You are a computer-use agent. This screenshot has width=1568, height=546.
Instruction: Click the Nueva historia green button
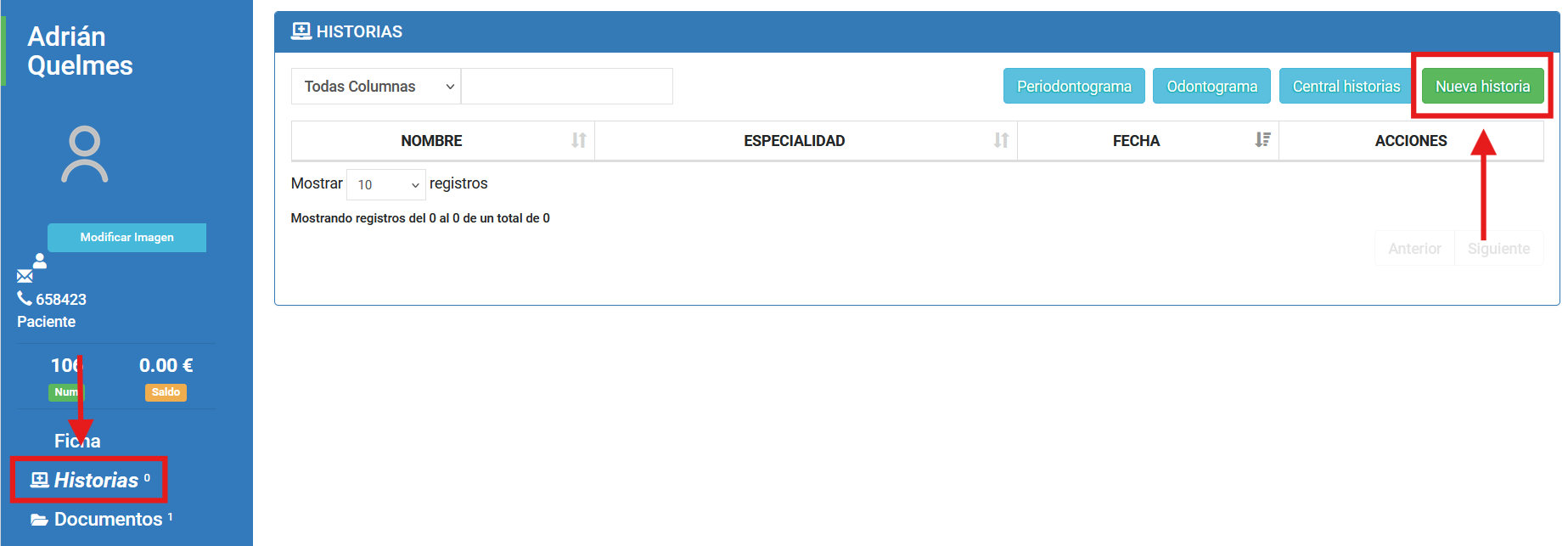(x=1481, y=87)
